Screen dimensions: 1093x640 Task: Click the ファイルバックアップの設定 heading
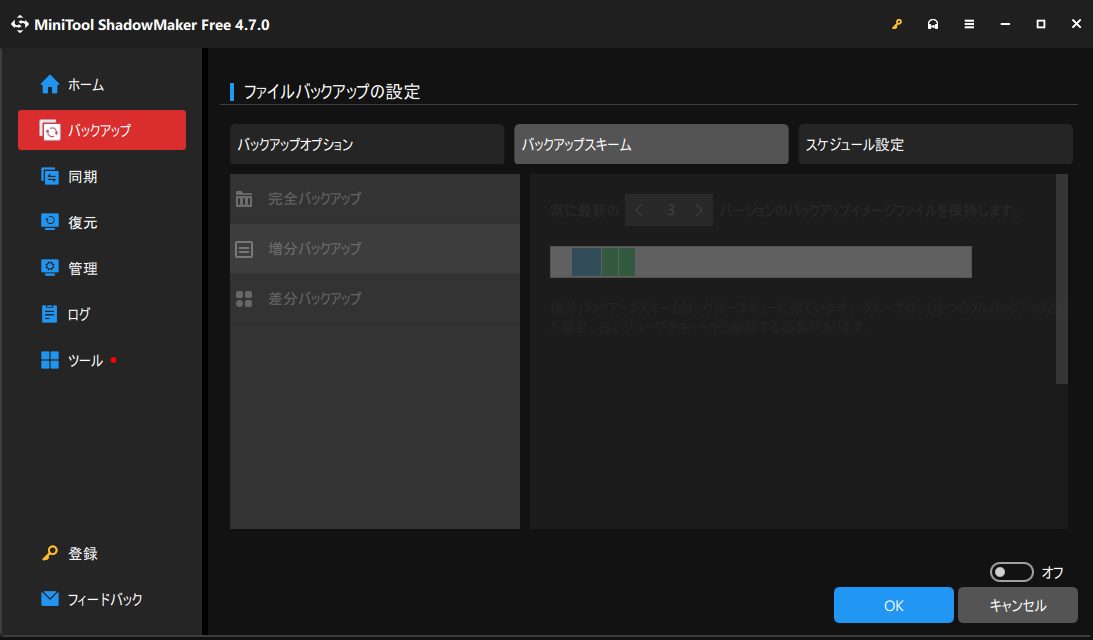coord(332,91)
